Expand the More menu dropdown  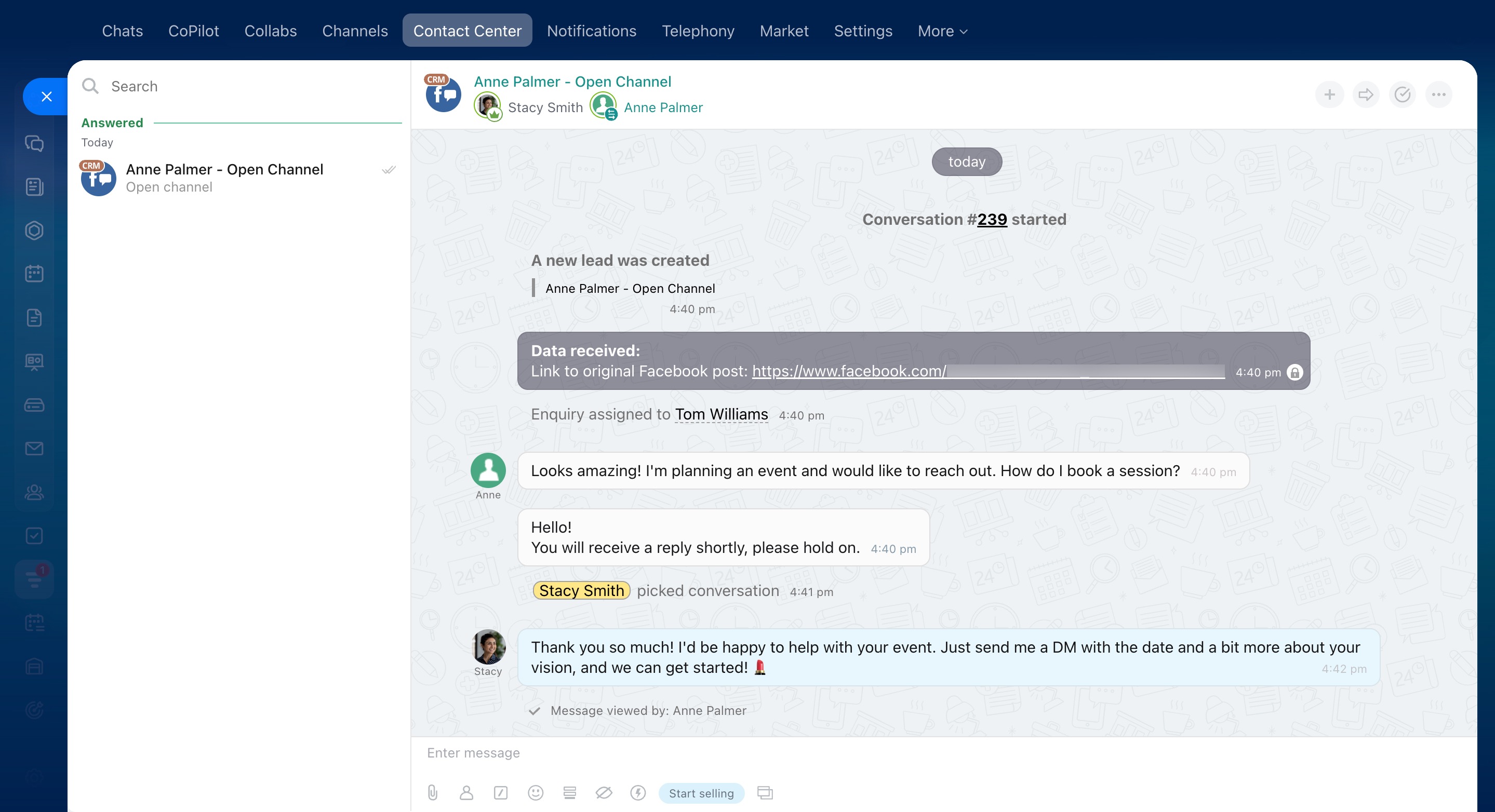tap(942, 31)
